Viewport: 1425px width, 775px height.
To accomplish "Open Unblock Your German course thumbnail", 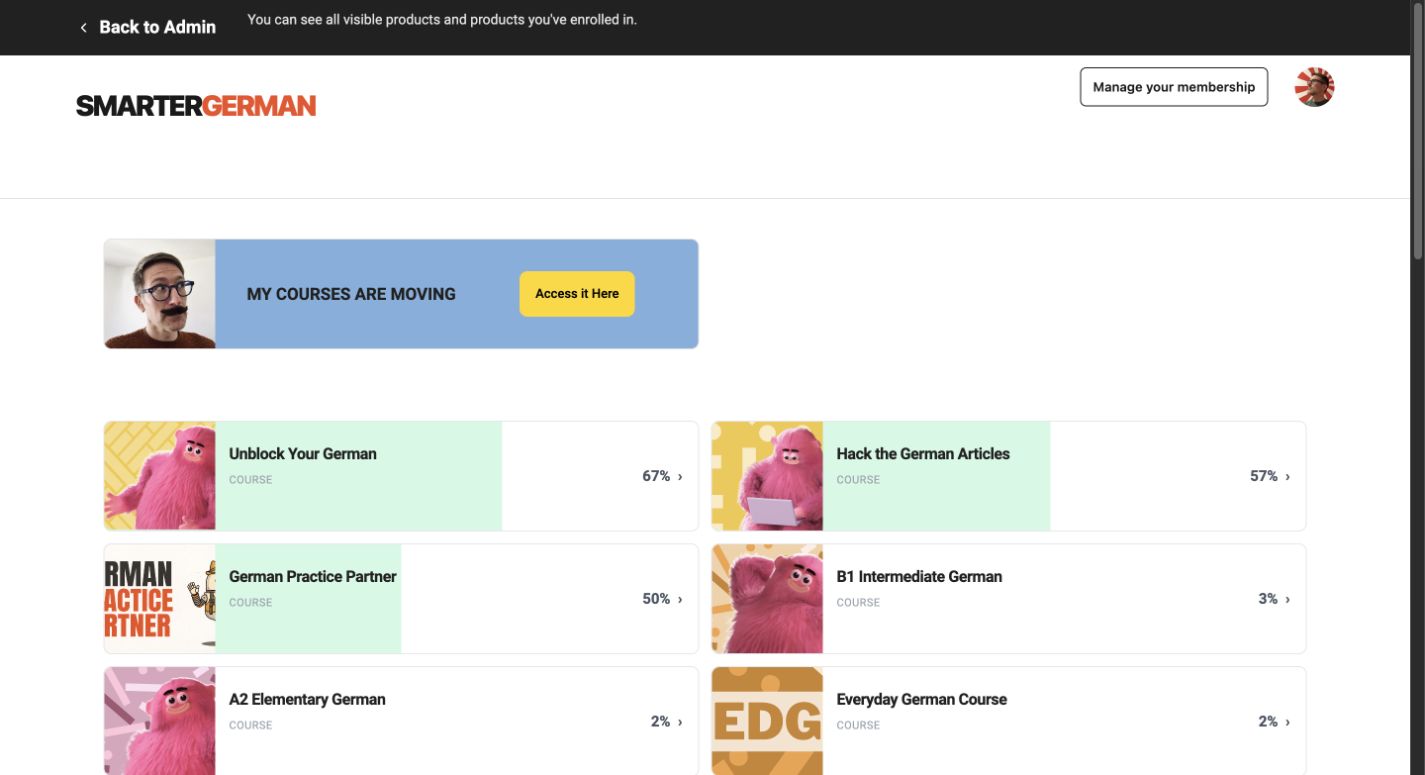I will 160,476.
